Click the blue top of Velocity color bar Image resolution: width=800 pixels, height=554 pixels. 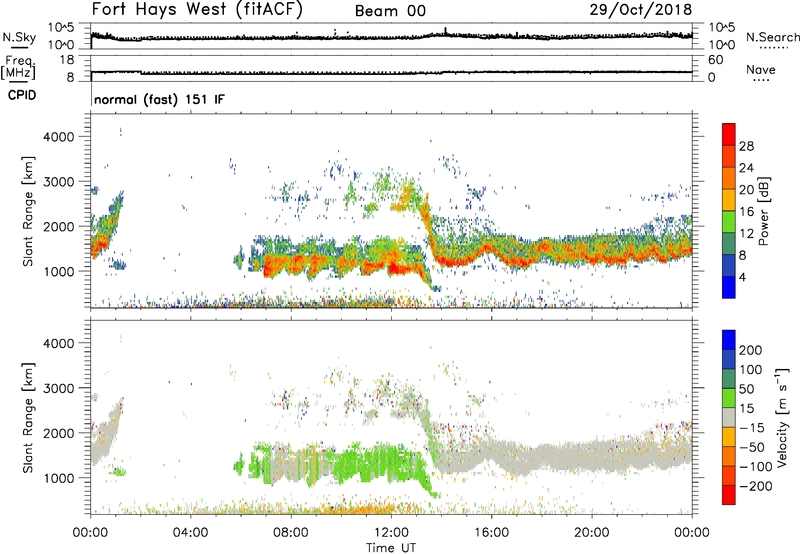coord(729,340)
